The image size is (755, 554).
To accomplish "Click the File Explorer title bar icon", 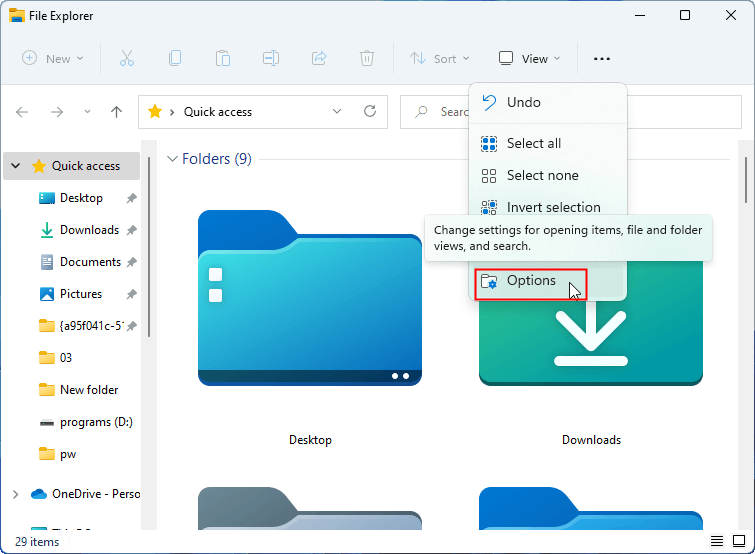I will point(16,16).
